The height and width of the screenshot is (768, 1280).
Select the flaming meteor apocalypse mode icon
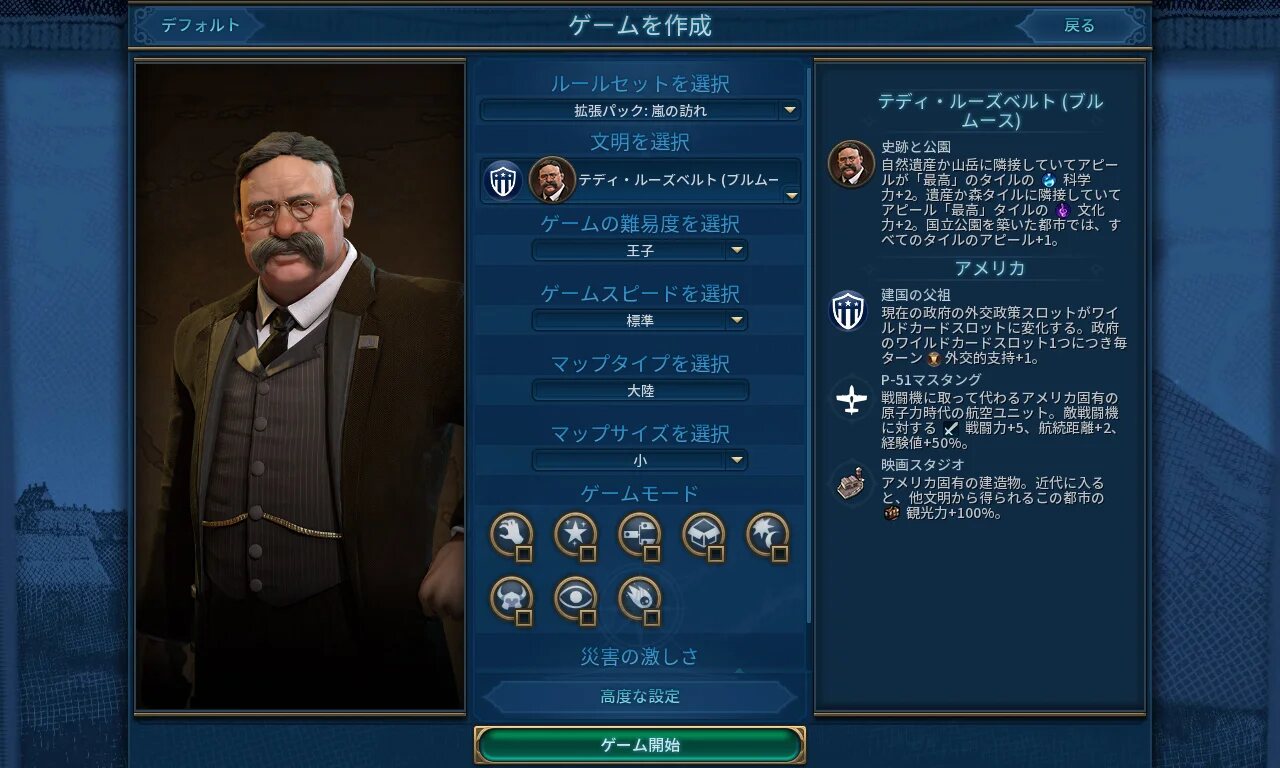tap(640, 599)
